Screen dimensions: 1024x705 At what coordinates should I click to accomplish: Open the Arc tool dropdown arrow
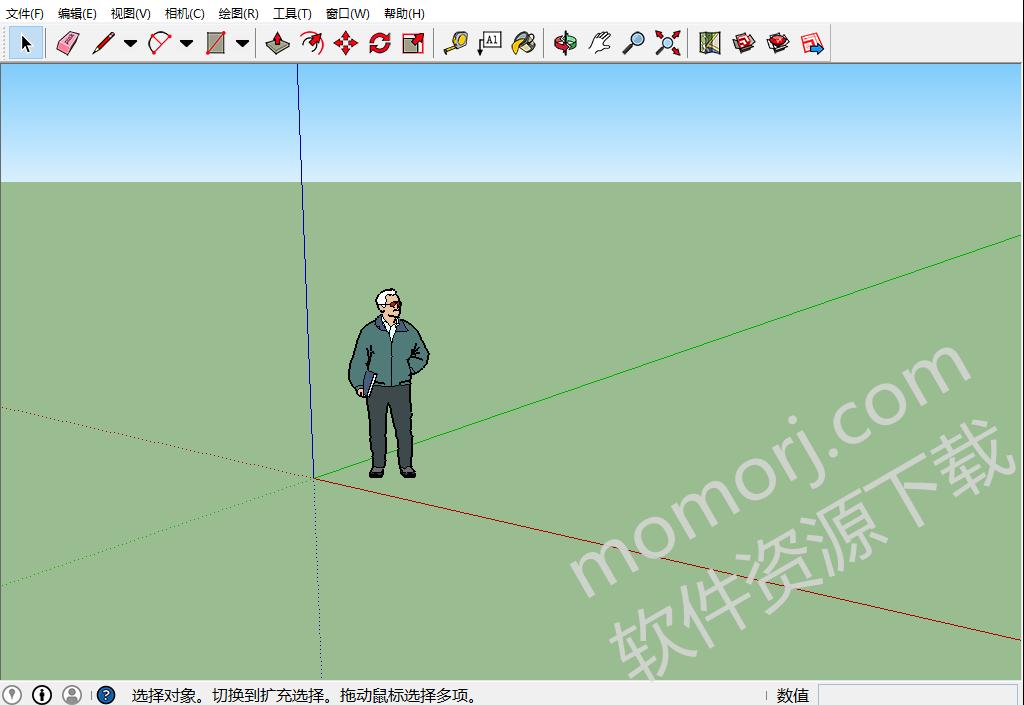[185, 43]
